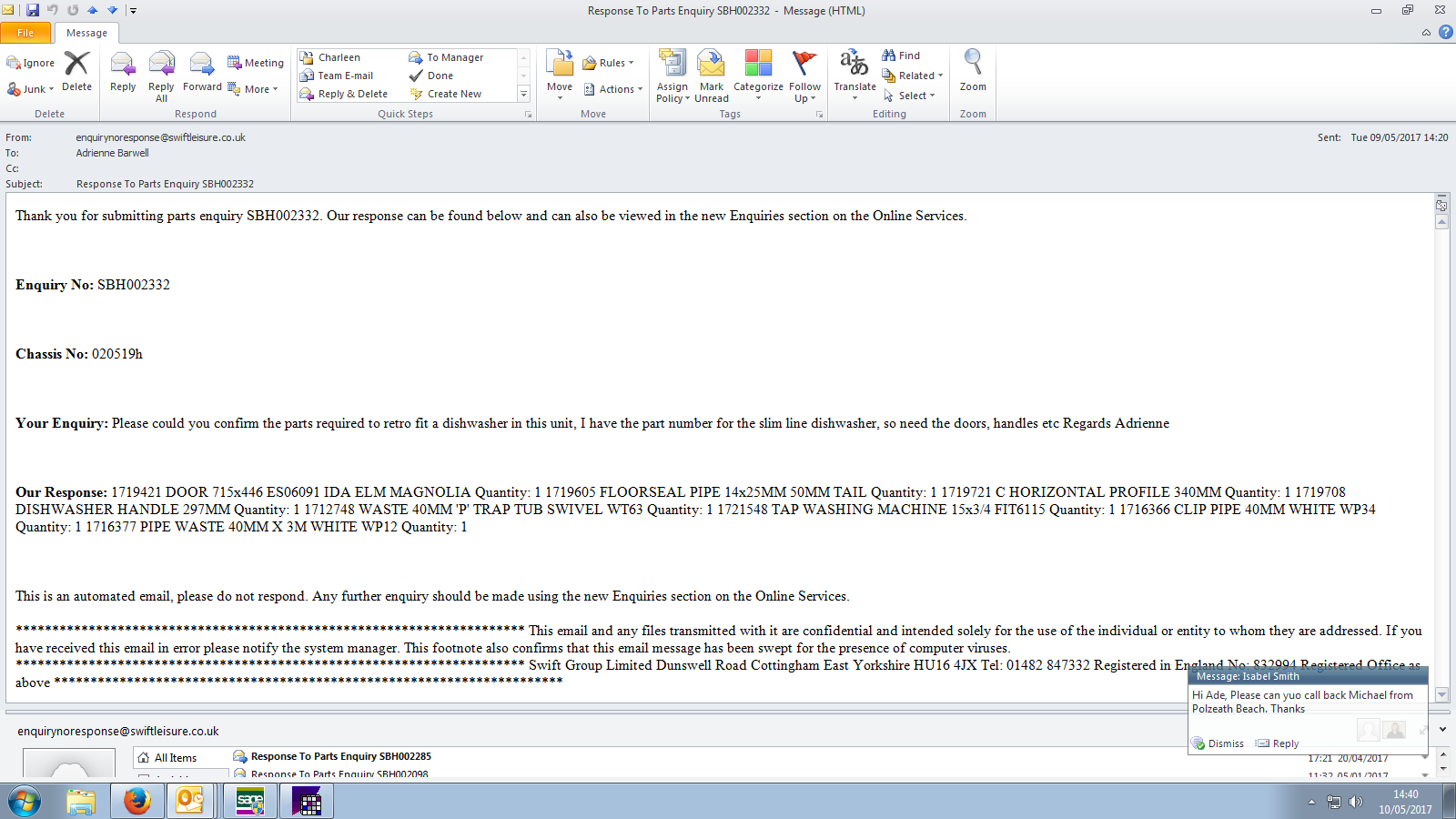Open the Assign Policy dropdown
The width and height of the screenshot is (1456, 819).
tap(672, 76)
